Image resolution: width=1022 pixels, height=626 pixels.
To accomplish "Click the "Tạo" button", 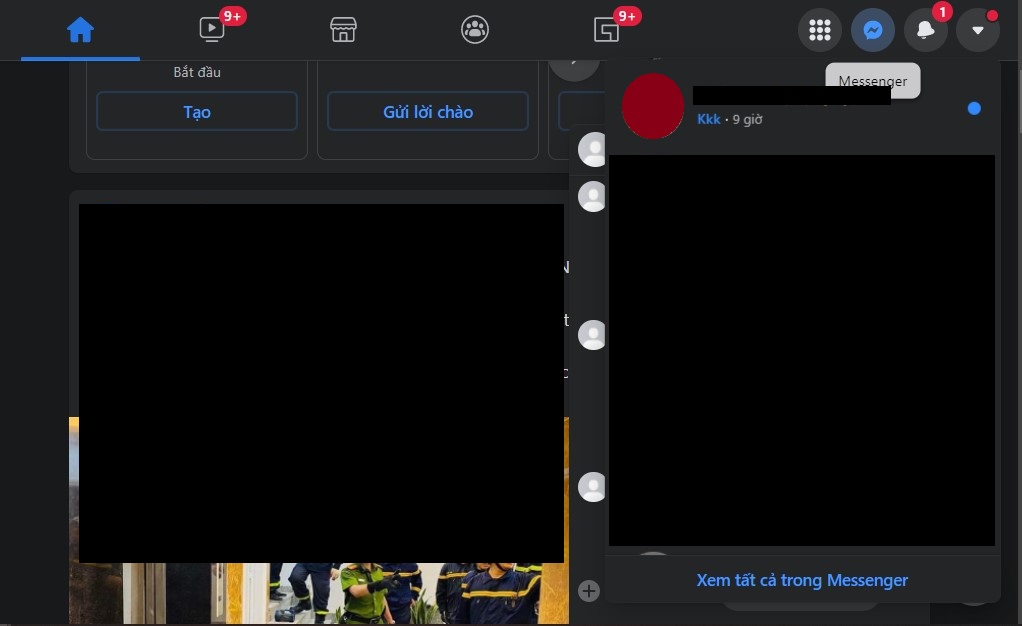I will click(197, 112).
